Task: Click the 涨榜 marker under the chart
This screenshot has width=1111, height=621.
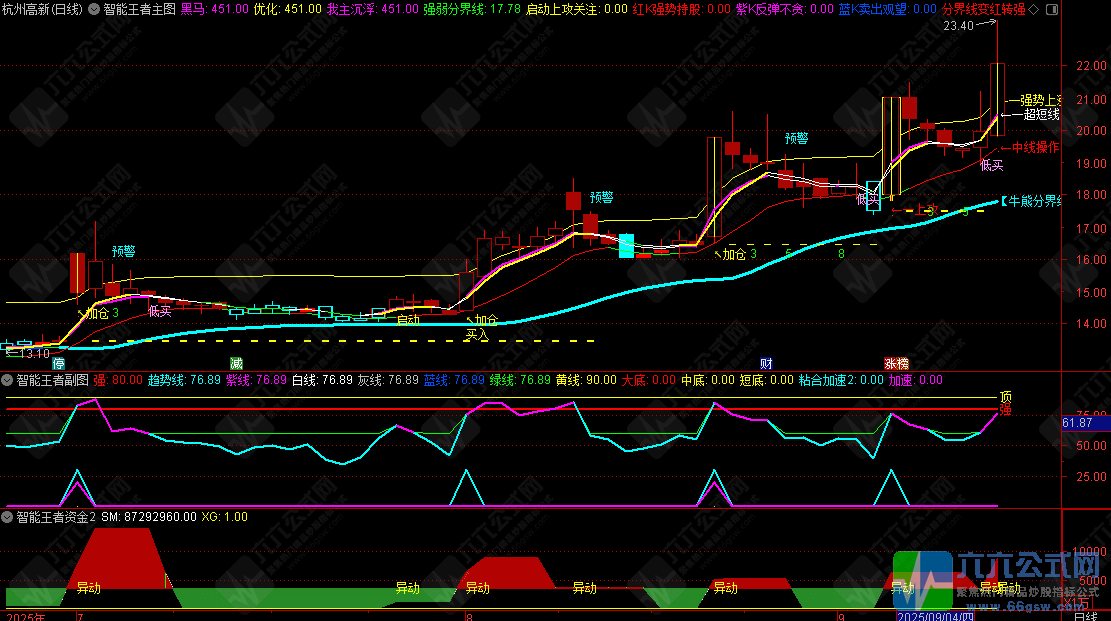Action: [x=896, y=364]
